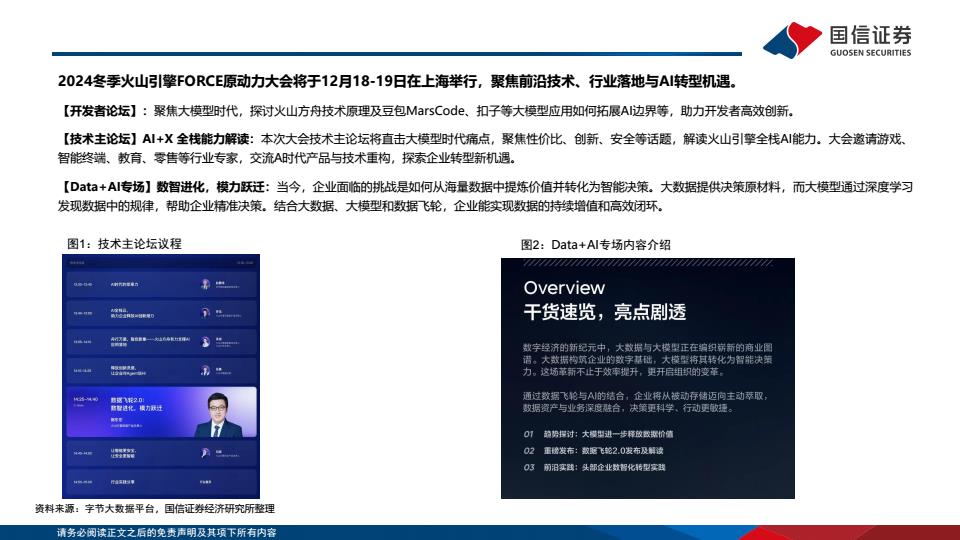Click the first agenda row AI时代的原动力

pyautogui.click(x=162, y=285)
